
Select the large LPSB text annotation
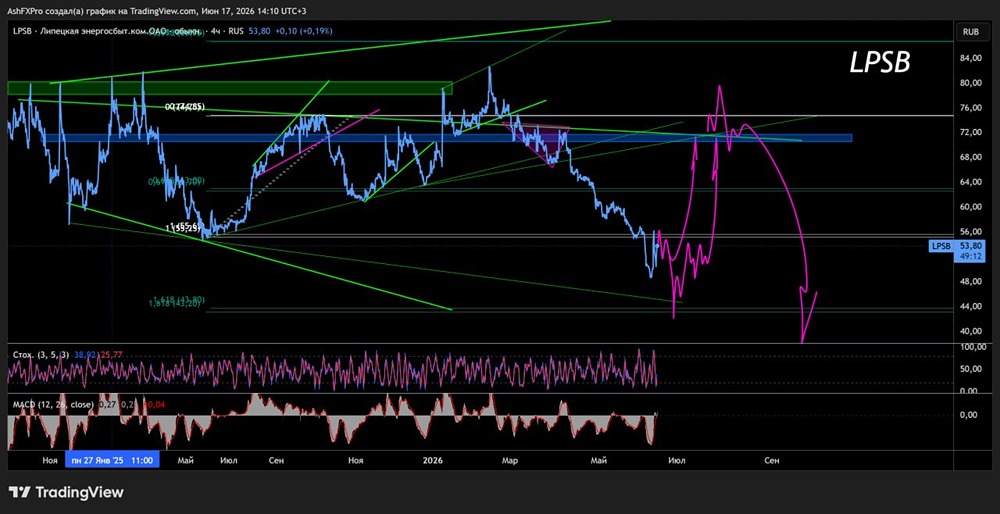(x=880, y=62)
